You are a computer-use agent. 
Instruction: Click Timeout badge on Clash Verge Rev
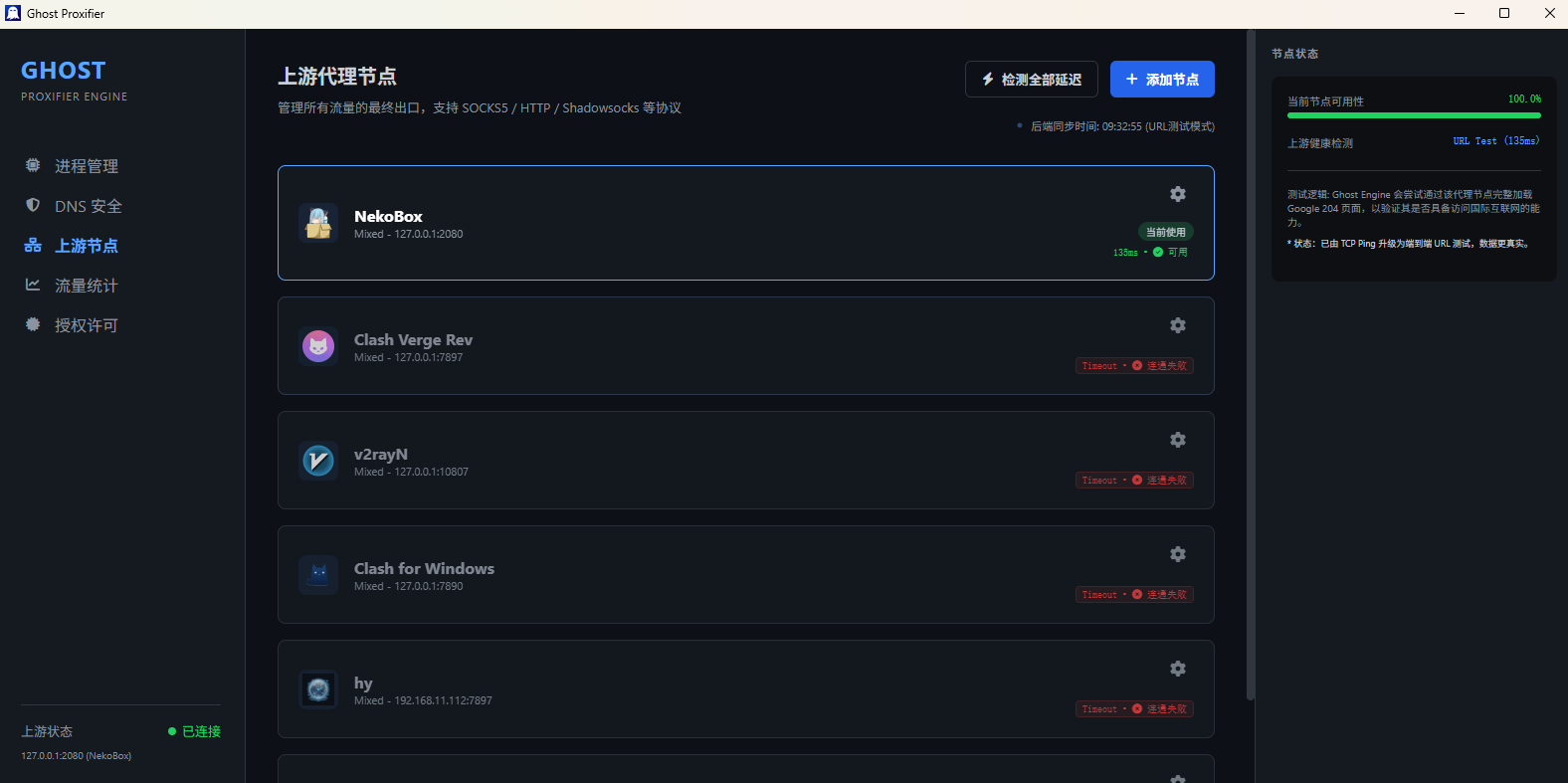1134,366
